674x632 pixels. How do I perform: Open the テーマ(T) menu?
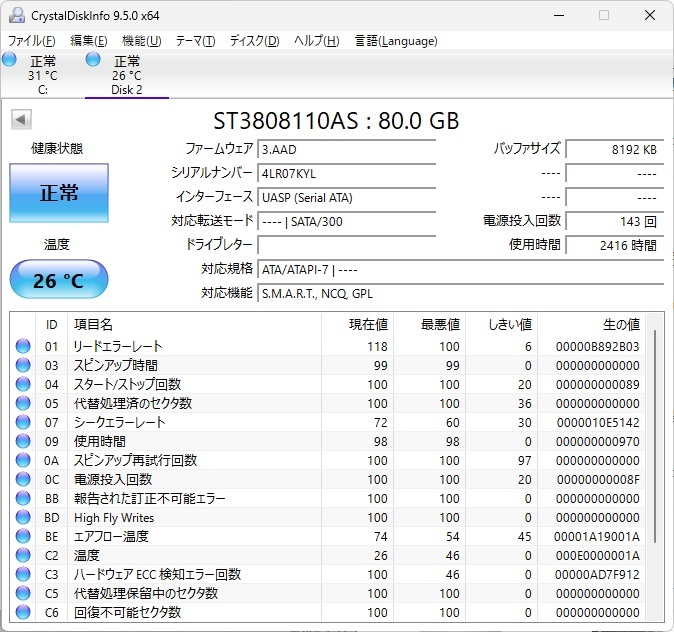pos(196,41)
